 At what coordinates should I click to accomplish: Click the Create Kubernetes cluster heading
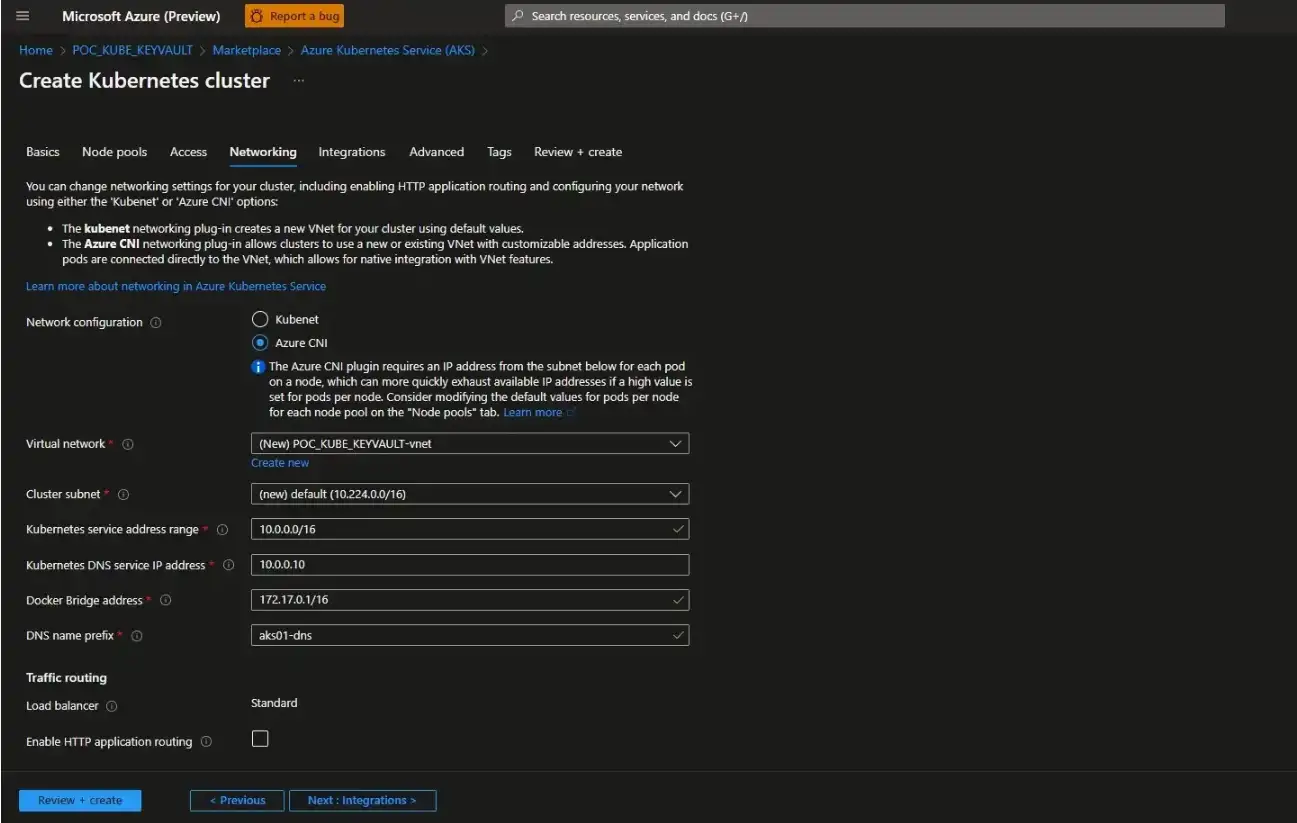click(x=144, y=81)
